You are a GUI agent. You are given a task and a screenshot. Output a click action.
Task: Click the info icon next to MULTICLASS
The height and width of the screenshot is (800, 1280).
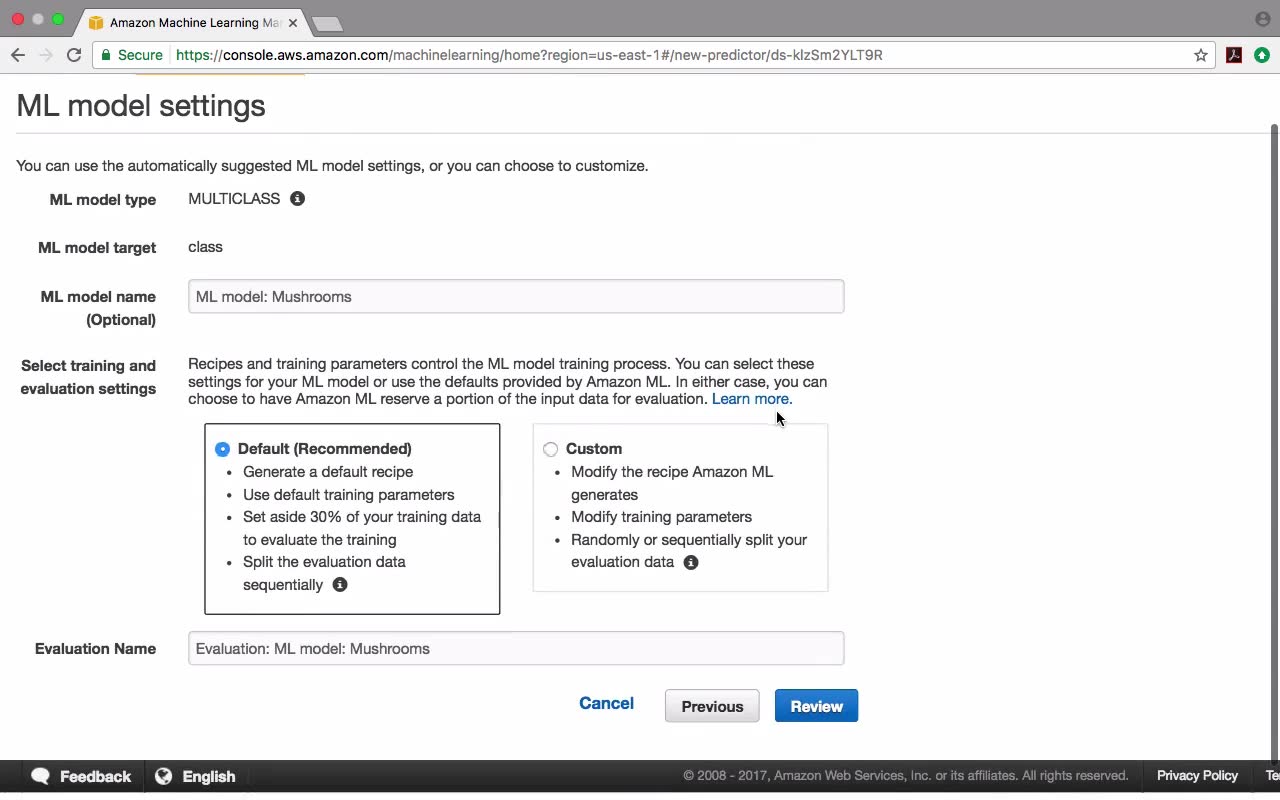tap(297, 199)
